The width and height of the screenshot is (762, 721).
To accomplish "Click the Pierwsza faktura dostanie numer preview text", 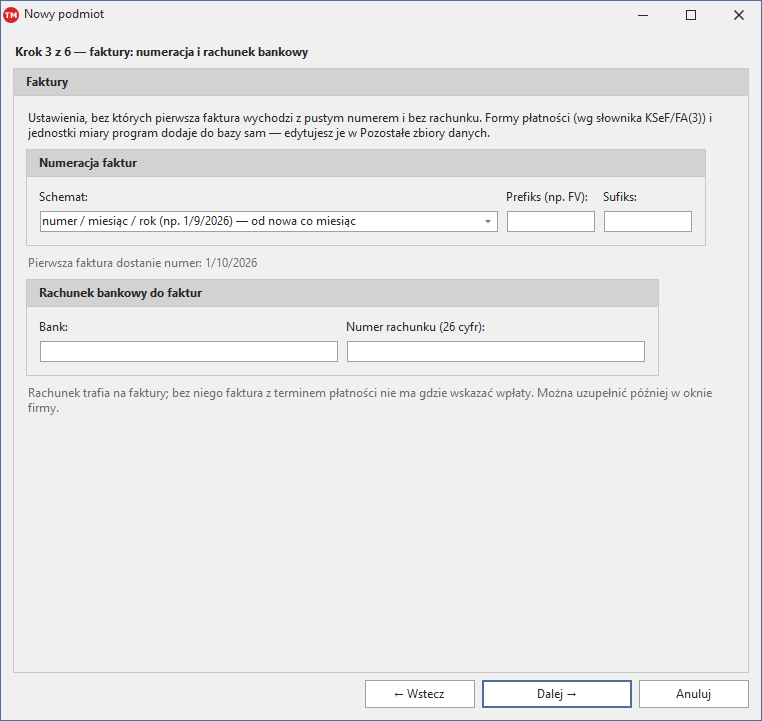I will pyautogui.click(x=142, y=263).
